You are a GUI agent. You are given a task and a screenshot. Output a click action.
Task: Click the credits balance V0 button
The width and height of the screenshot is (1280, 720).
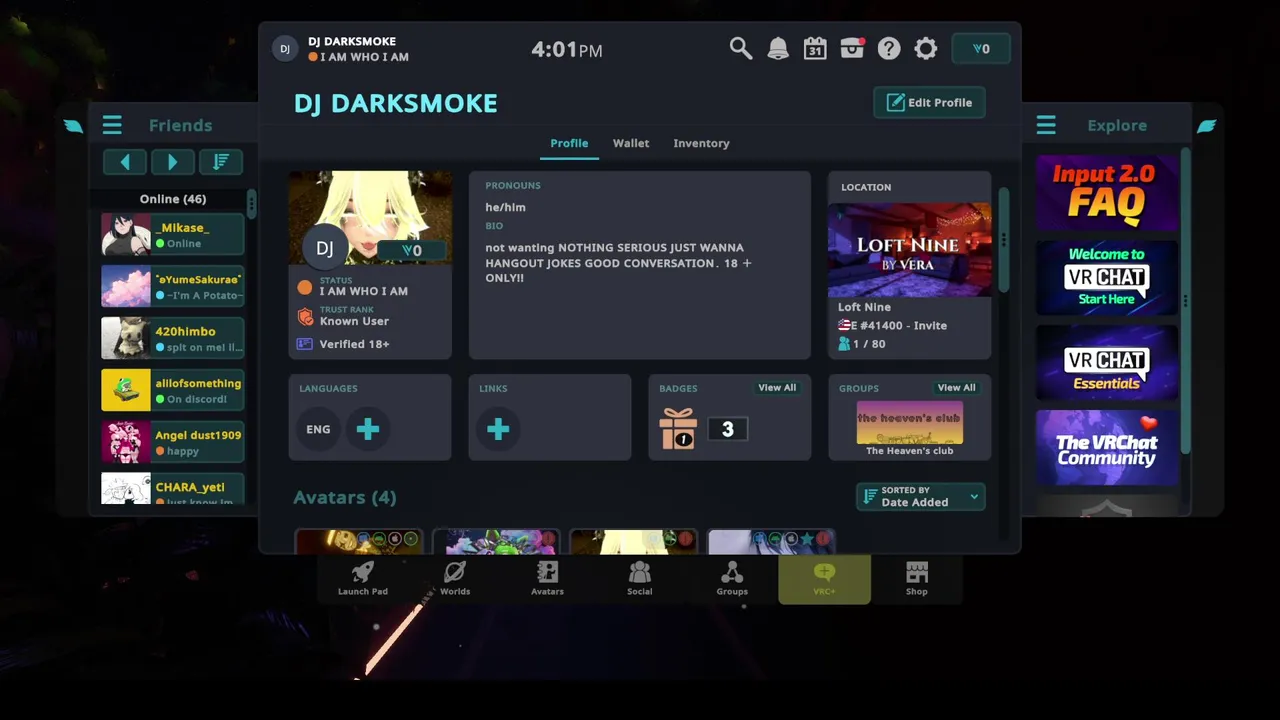[981, 49]
